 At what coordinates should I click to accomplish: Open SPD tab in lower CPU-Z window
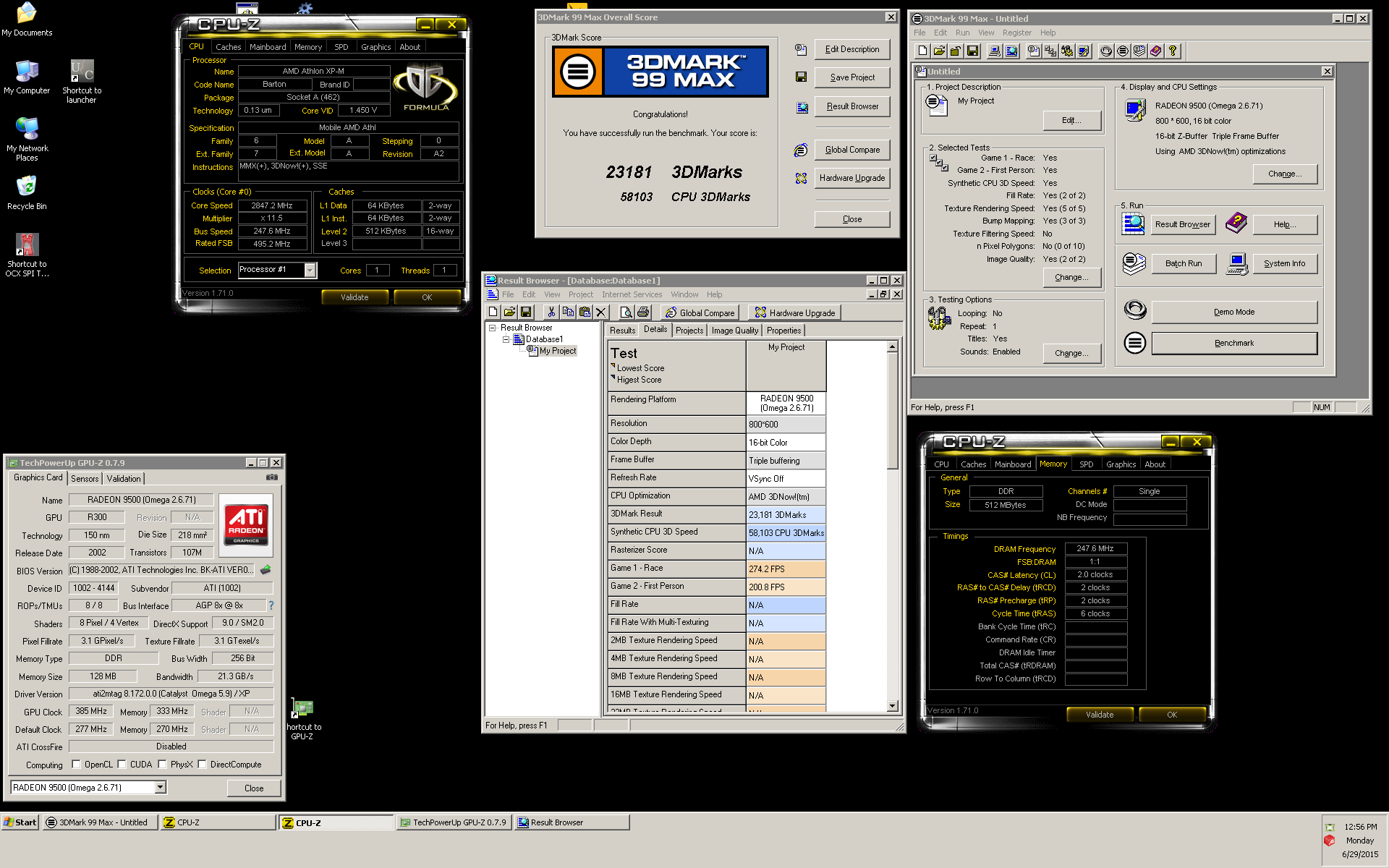1086,464
